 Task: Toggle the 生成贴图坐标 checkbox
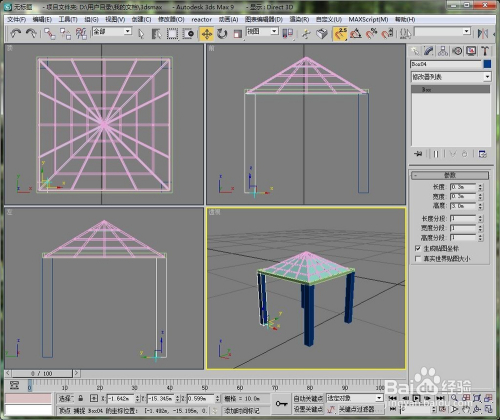(x=418, y=248)
